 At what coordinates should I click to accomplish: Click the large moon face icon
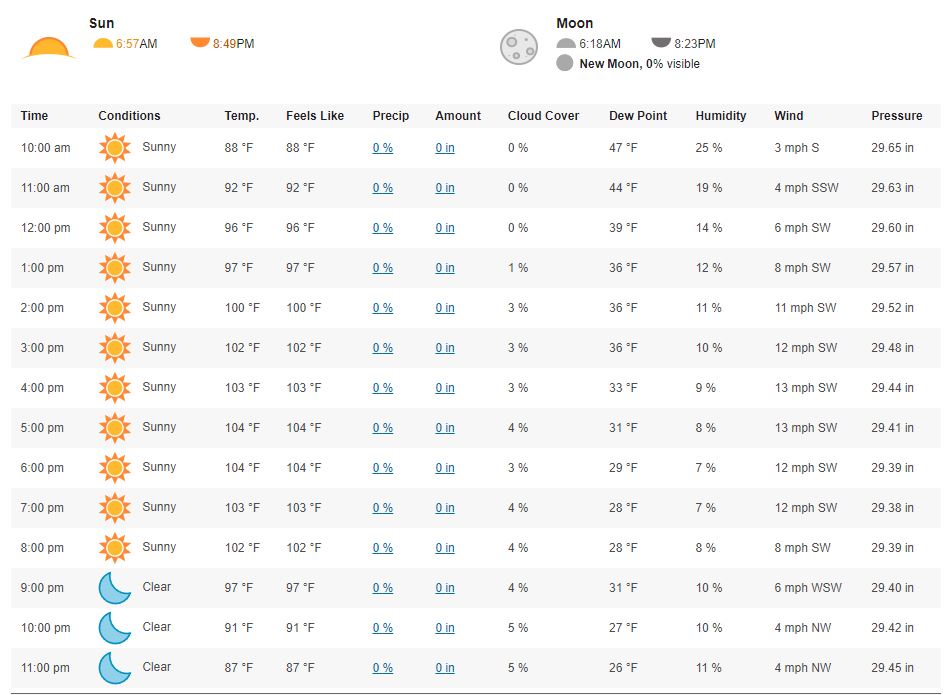[x=519, y=47]
